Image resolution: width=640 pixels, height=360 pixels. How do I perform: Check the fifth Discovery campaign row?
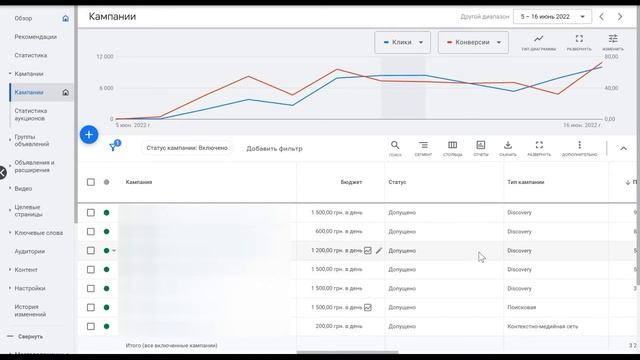click(x=91, y=289)
